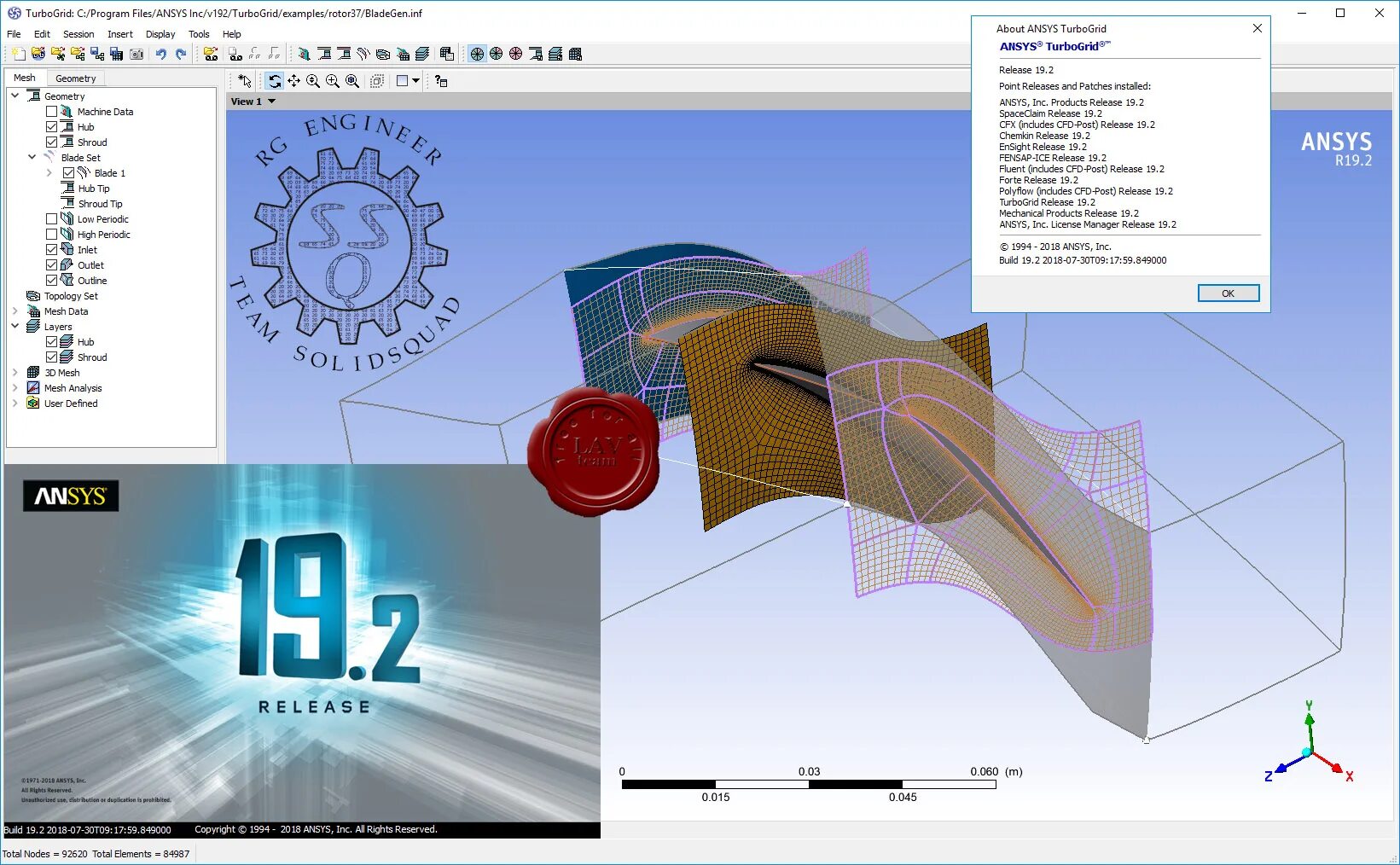The width and height of the screenshot is (1400, 865).
Task: Click the highlighted circular wheel toolbar icon
Action: (477, 54)
